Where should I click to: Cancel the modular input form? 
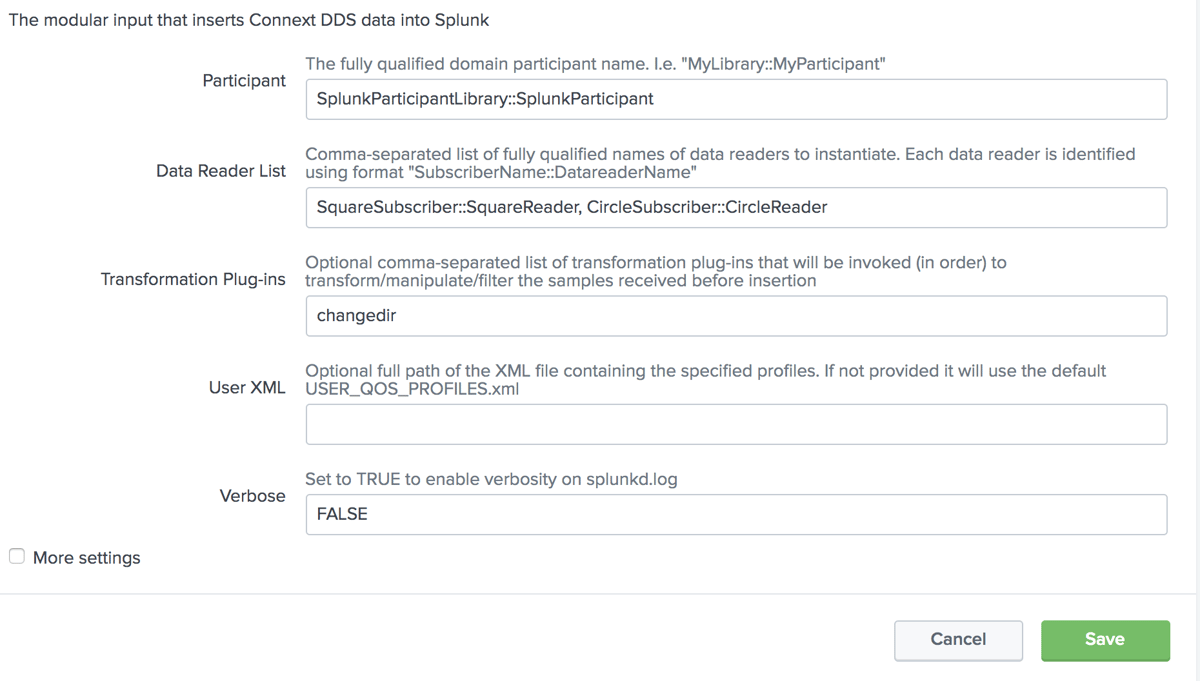(x=958, y=640)
